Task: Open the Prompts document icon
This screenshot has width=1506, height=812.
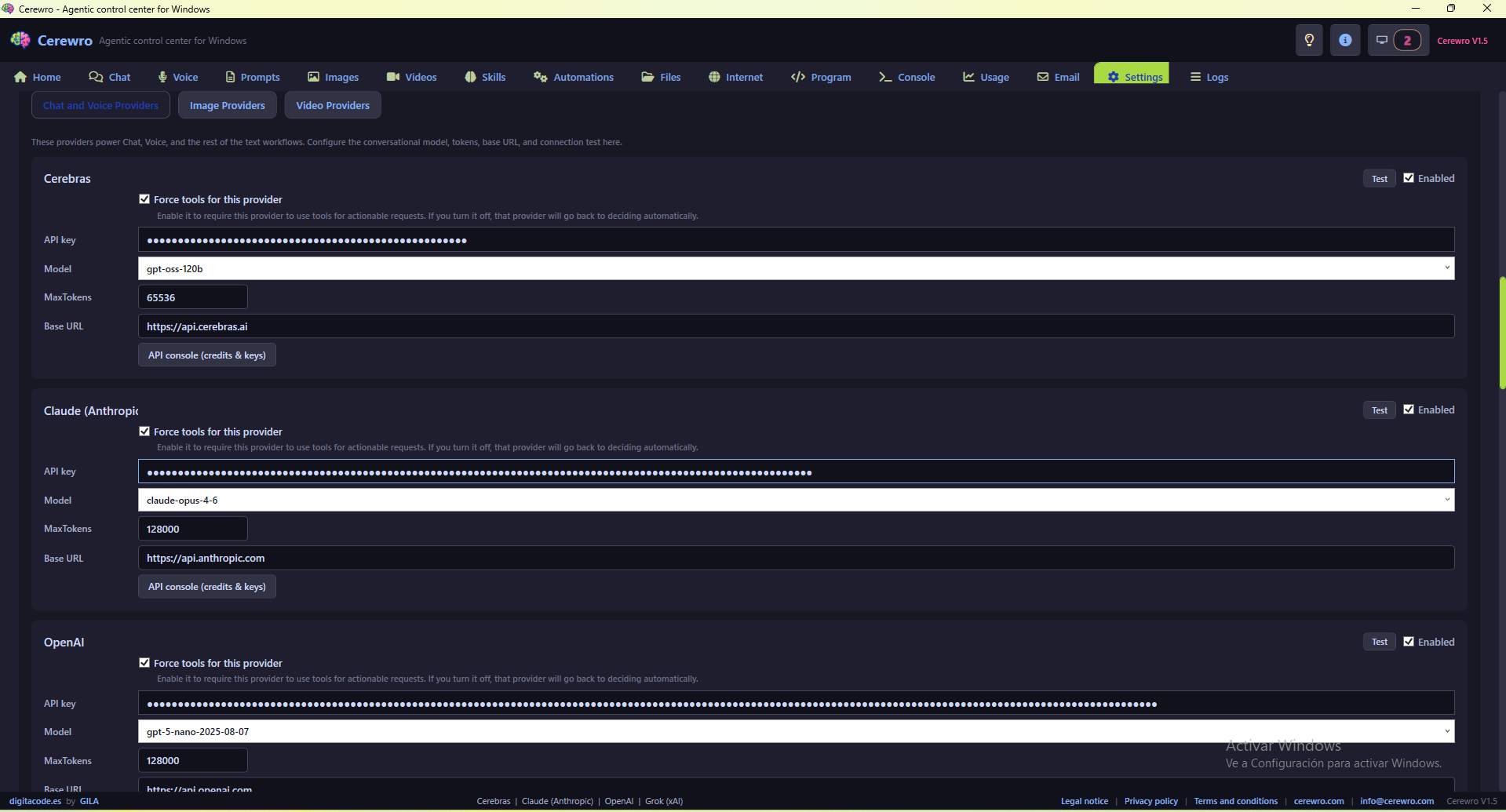Action: [230, 77]
